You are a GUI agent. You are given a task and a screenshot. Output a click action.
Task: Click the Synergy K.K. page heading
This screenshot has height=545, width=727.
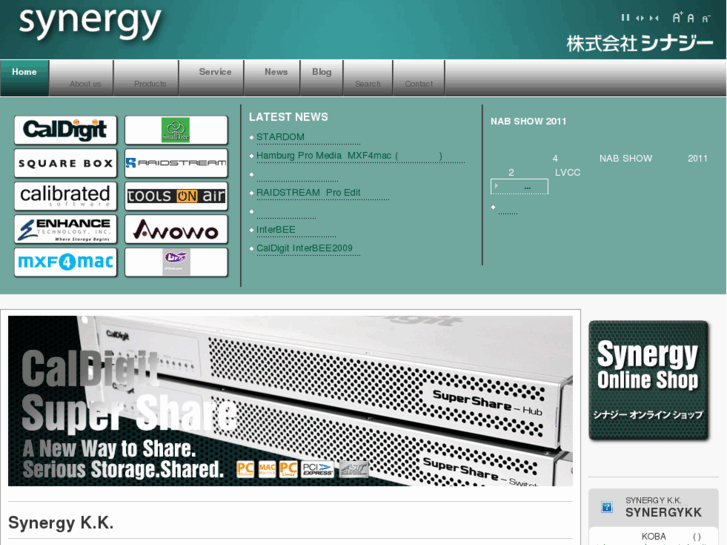click(x=61, y=523)
